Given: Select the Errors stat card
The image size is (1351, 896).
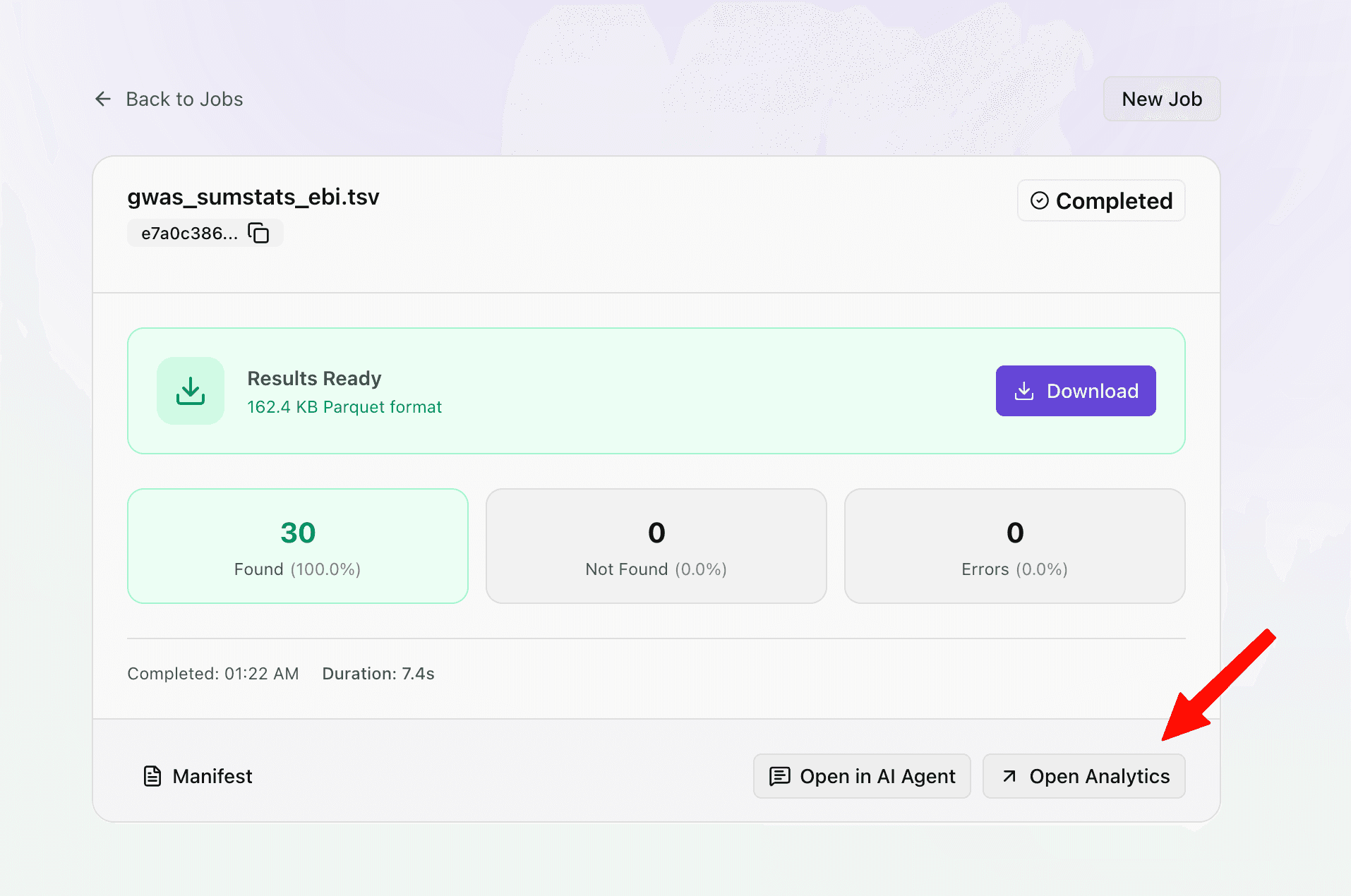Looking at the screenshot, I should point(1015,546).
